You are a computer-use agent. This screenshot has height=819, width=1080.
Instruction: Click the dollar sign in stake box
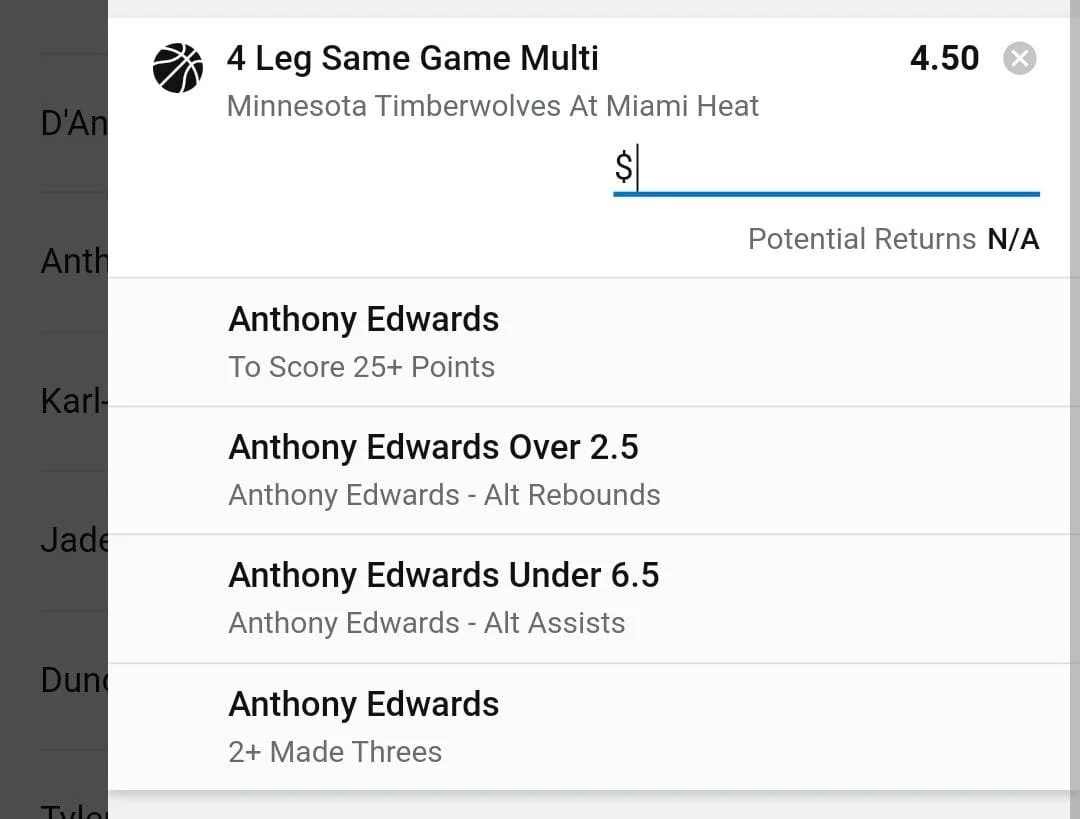623,168
